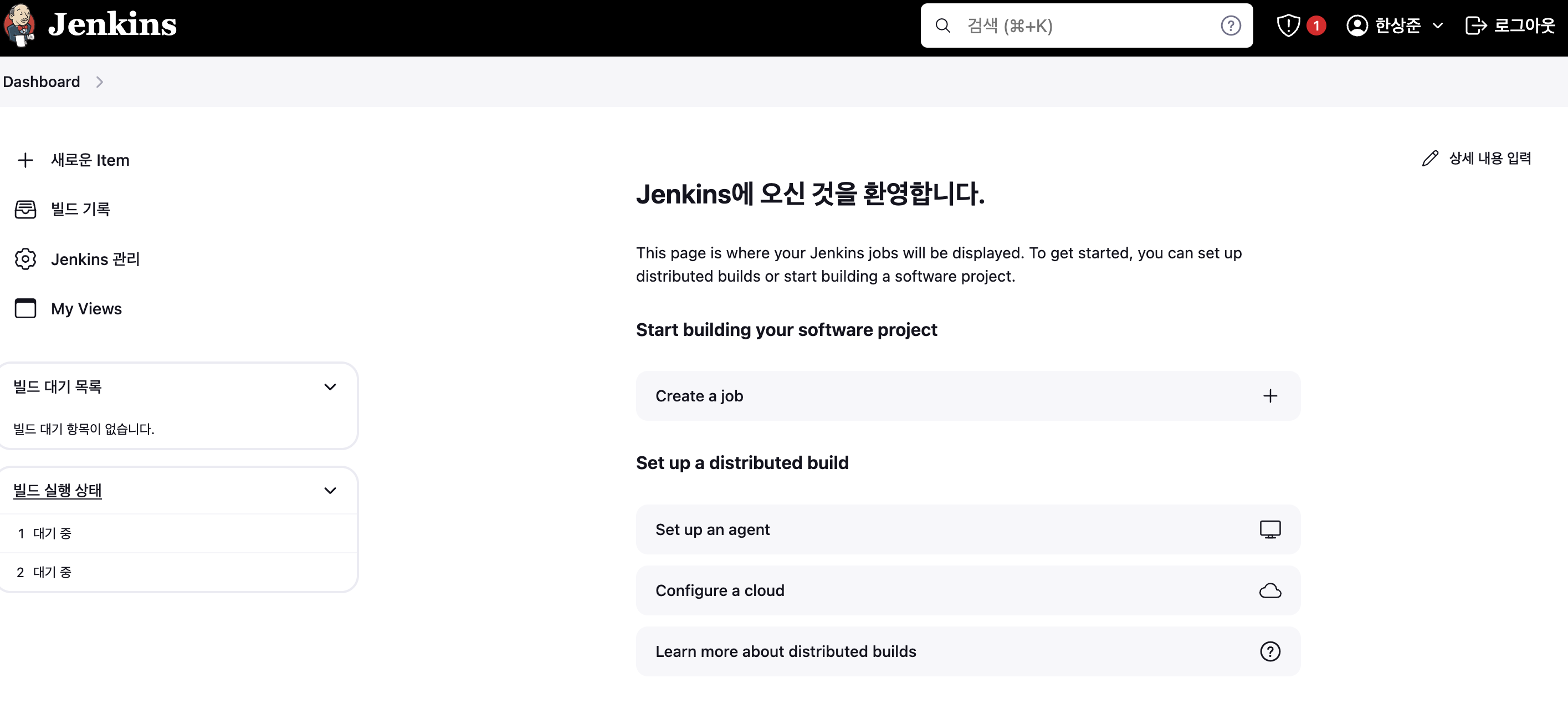Click the red notification badge showing 1

tap(1316, 25)
